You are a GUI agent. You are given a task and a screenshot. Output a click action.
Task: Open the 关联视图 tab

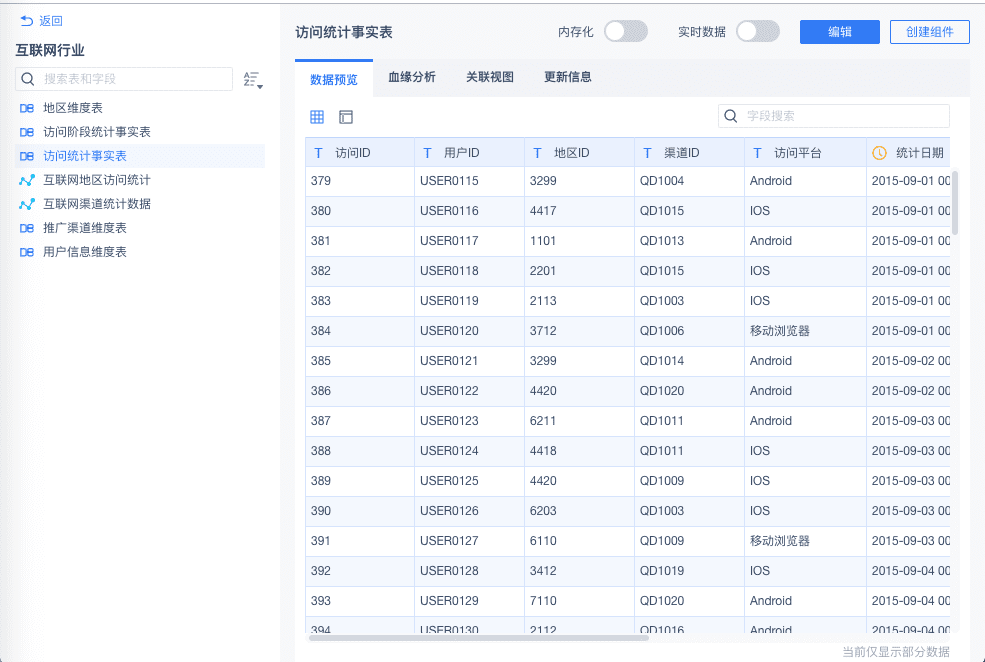490,77
